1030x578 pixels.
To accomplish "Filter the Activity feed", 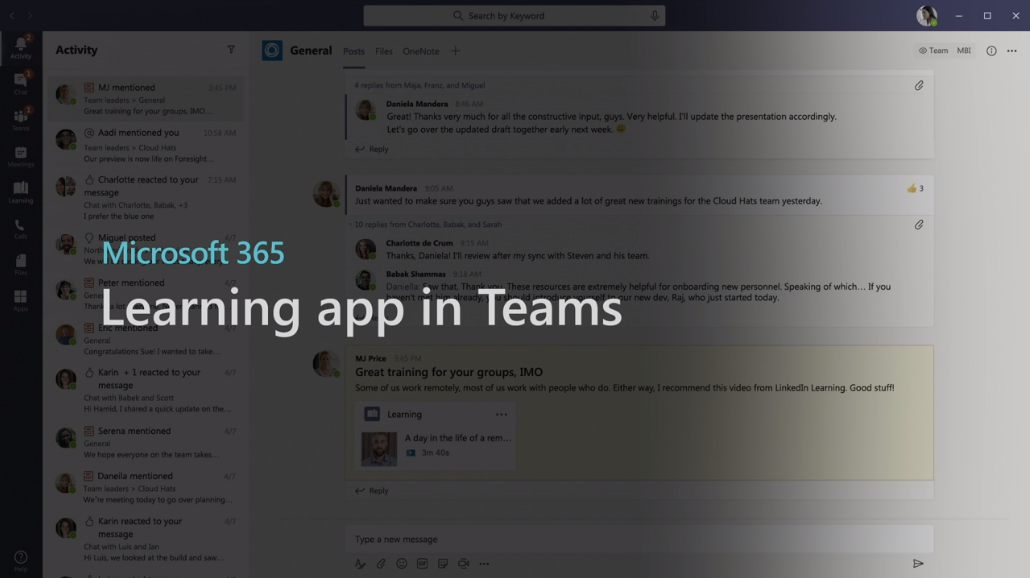I will click(231, 49).
